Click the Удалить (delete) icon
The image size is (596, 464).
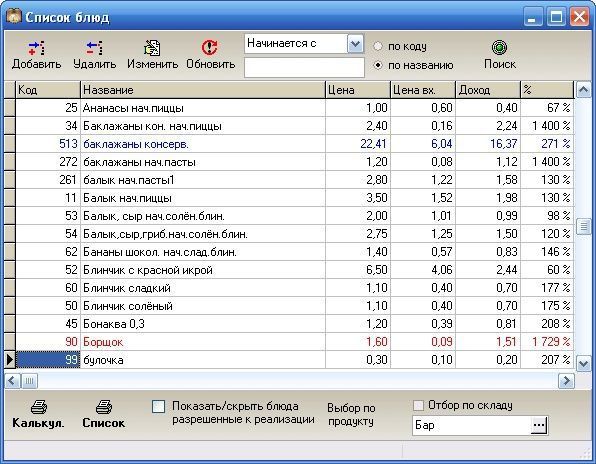coord(94,48)
